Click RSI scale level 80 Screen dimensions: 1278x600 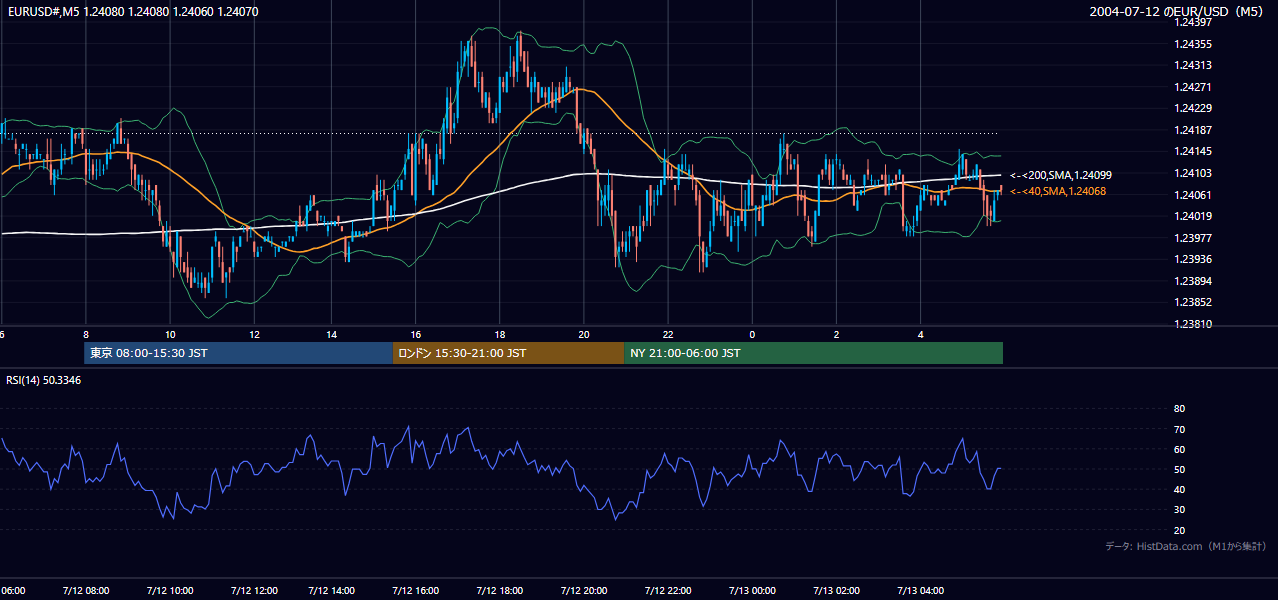1179,409
